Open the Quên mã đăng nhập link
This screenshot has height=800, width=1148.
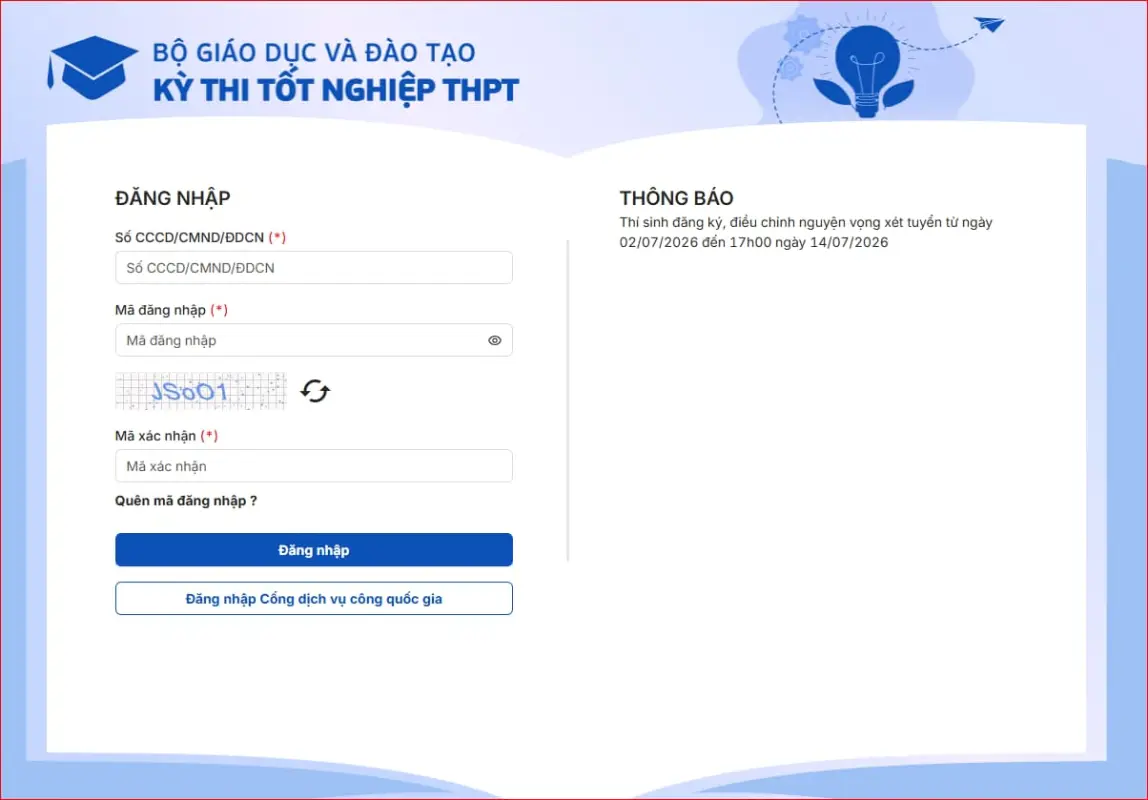point(186,501)
